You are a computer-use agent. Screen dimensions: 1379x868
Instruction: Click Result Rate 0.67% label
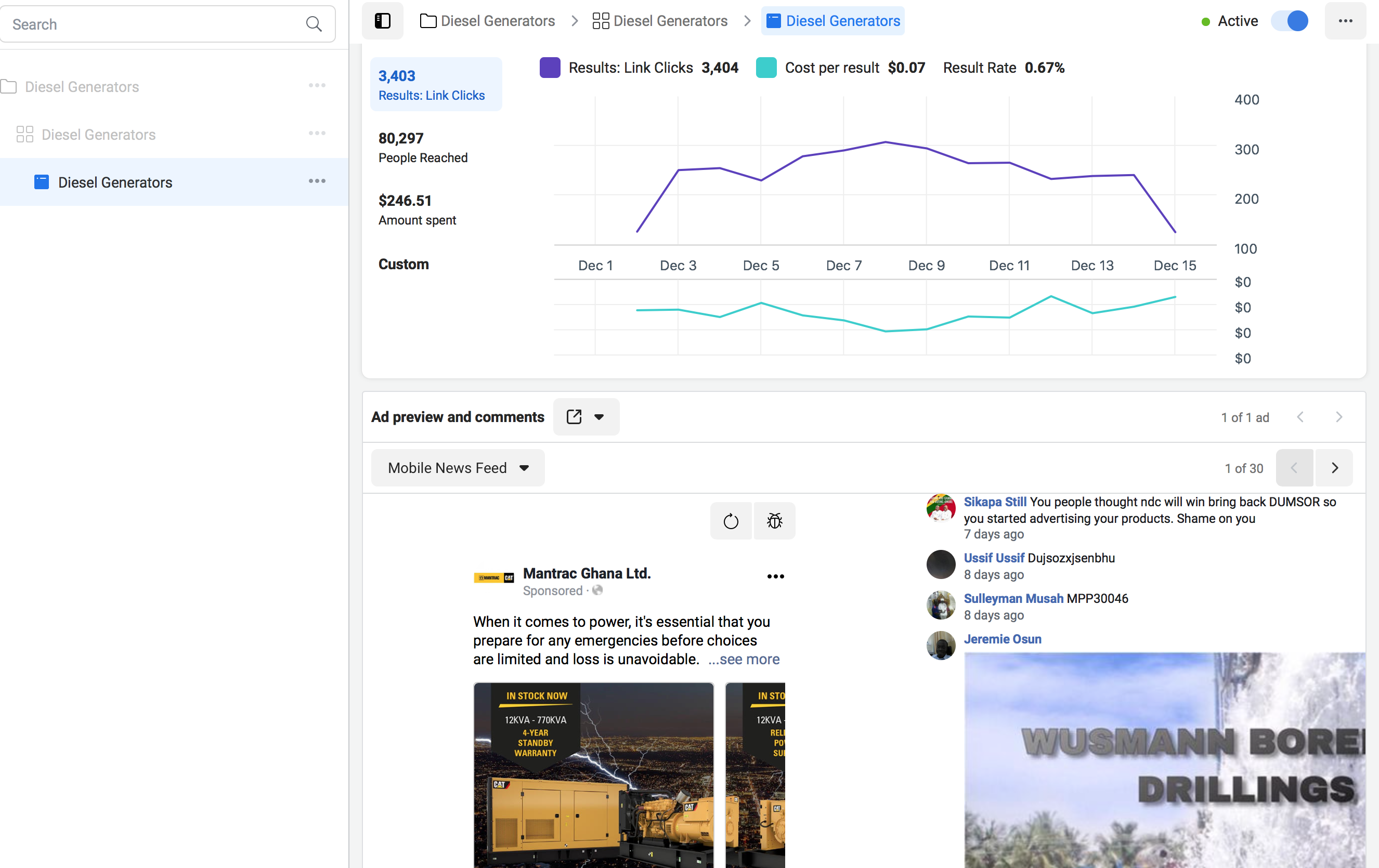click(1004, 68)
